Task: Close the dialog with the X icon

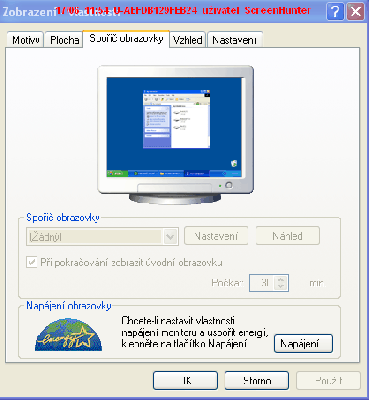Action: point(355,12)
